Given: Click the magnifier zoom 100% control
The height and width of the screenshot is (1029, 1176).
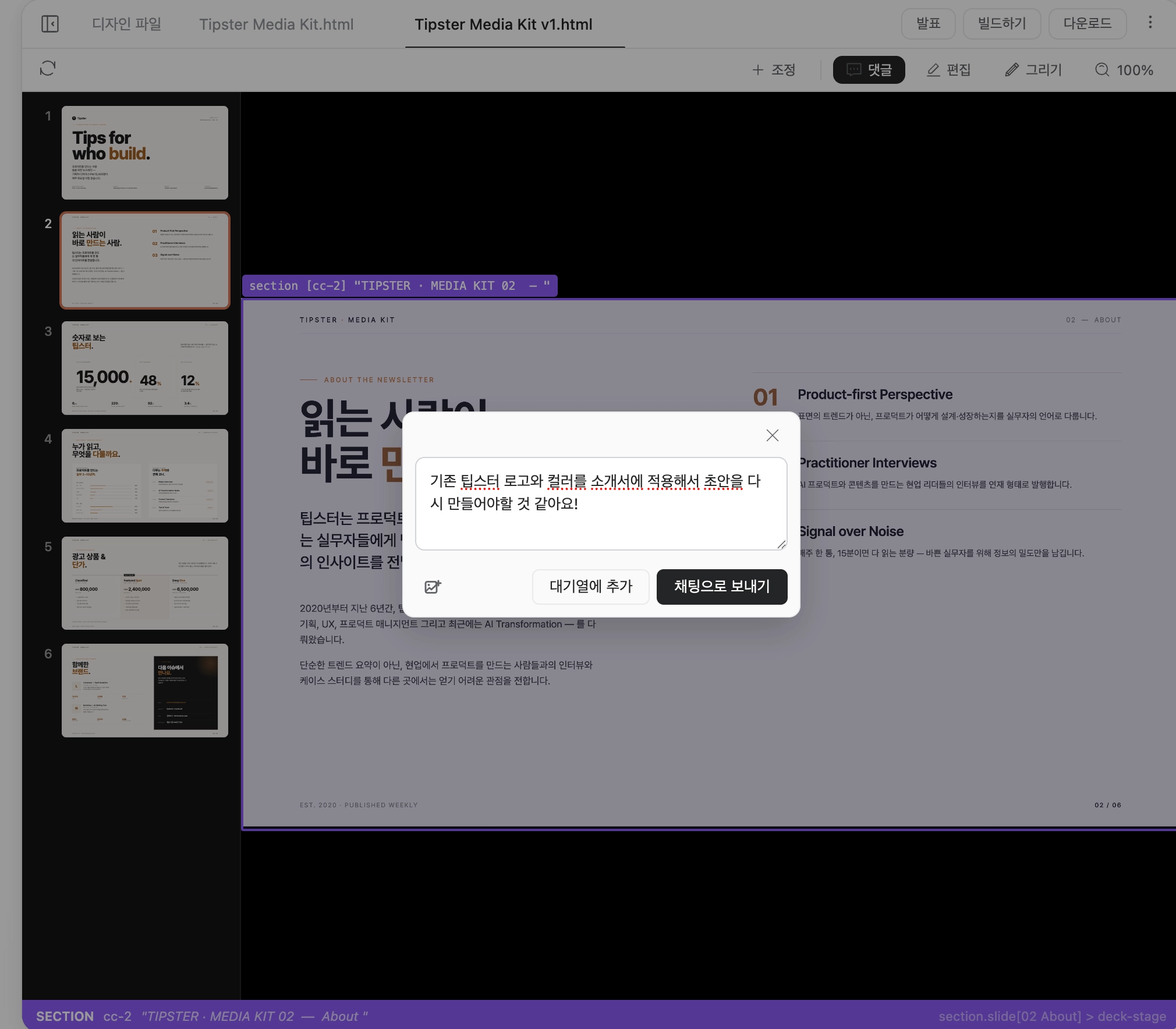Looking at the screenshot, I should [x=1124, y=70].
